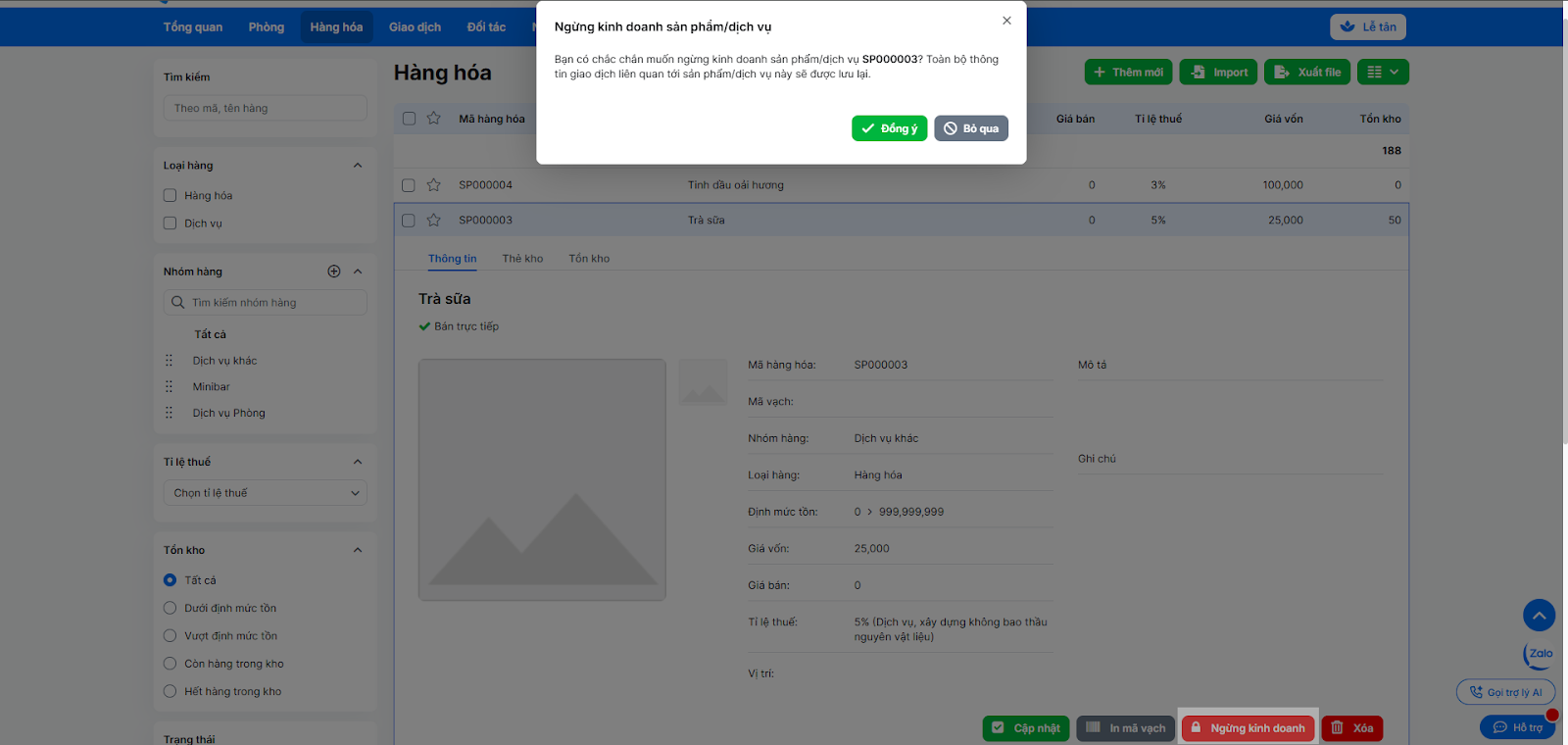Choose Hết hàng trong kho radio
1568x745 pixels.
point(170,691)
